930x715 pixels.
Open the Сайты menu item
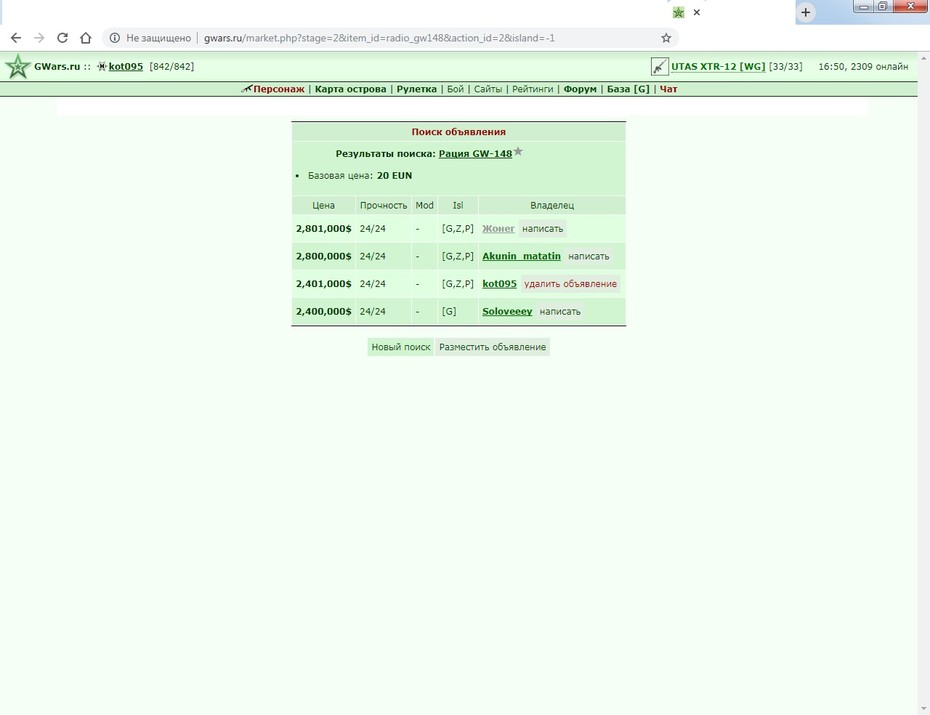[x=488, y=89]
